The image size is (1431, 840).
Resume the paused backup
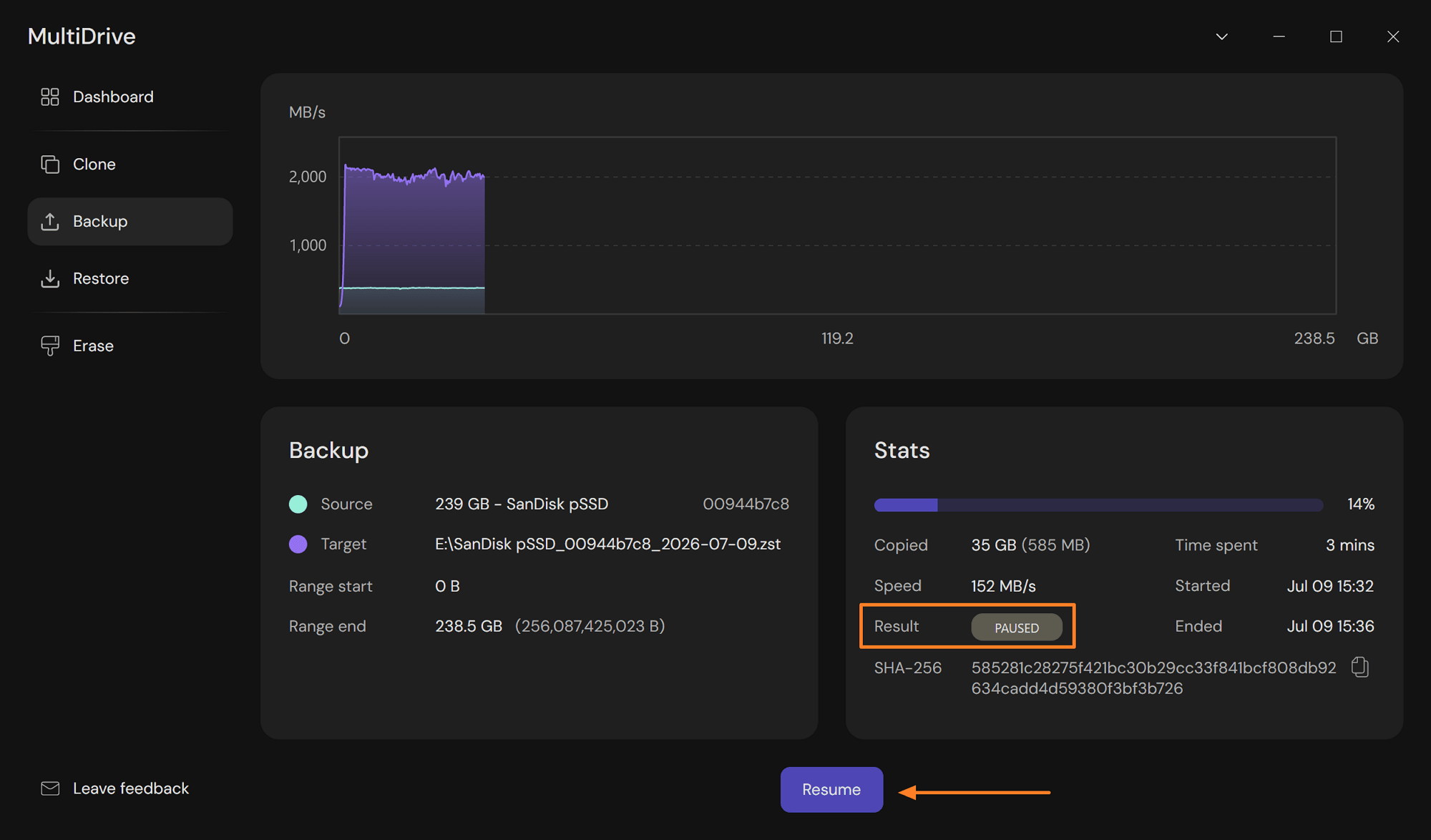831,789
